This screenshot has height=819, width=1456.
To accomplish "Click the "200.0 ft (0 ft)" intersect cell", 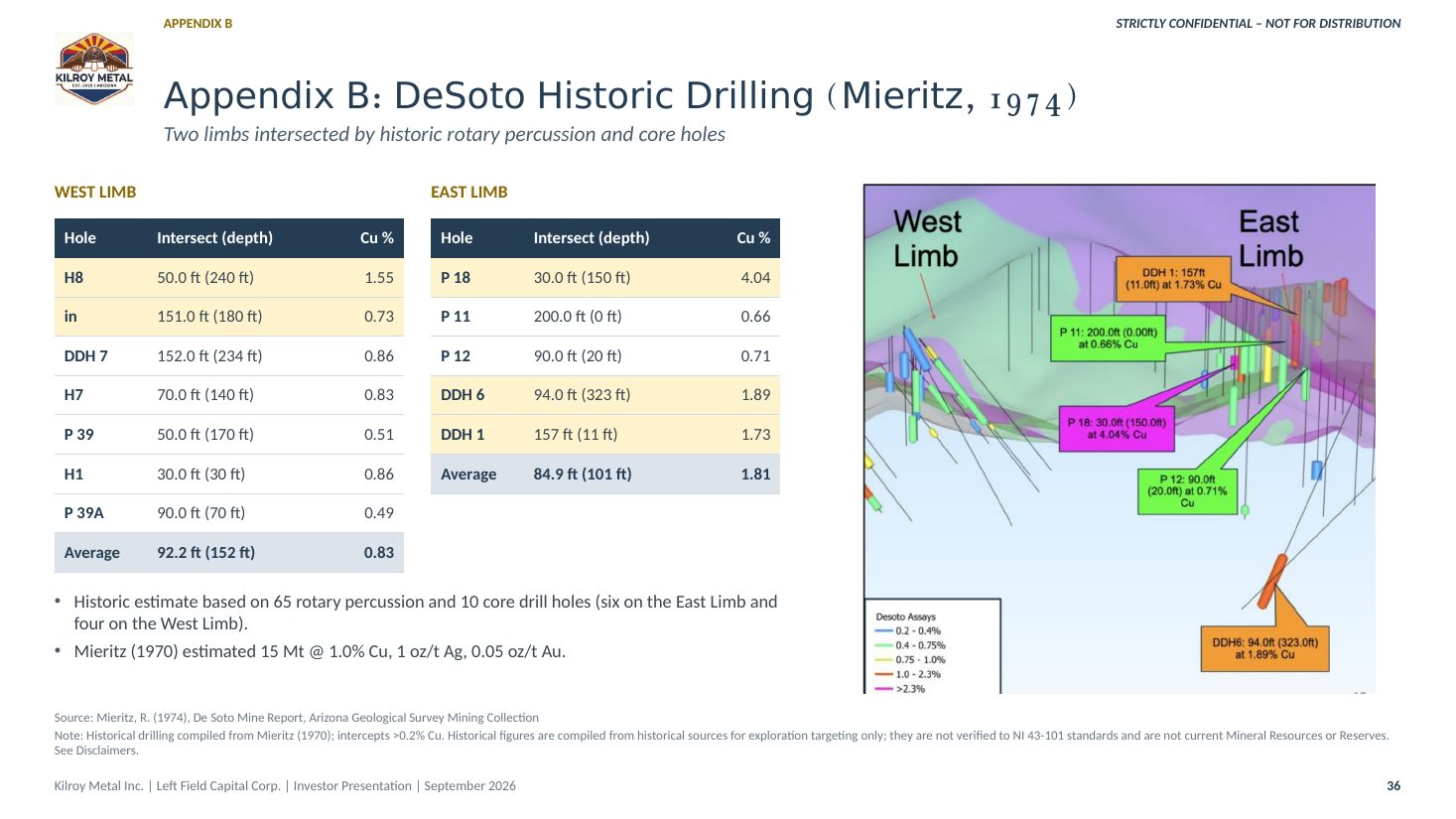I will point(578,317).
